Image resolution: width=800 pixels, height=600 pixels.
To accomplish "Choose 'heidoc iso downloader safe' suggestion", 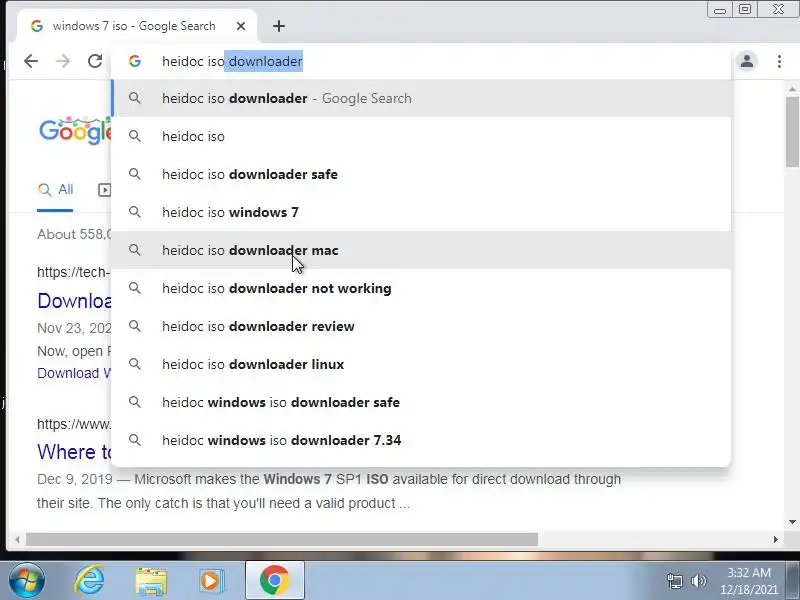I will (421, 174).
